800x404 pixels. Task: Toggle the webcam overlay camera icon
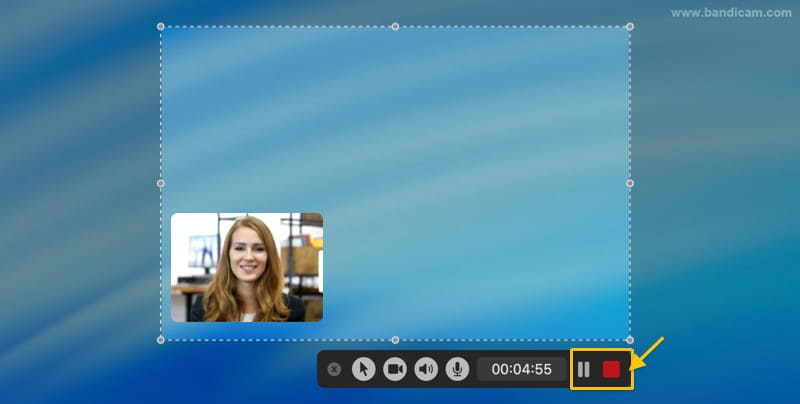point(395,369)
